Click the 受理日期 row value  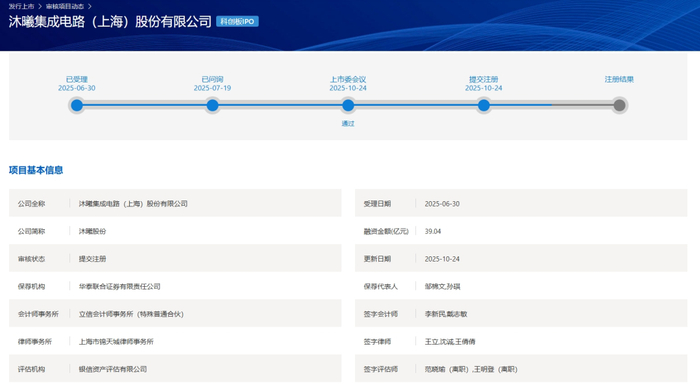point(442,204)
